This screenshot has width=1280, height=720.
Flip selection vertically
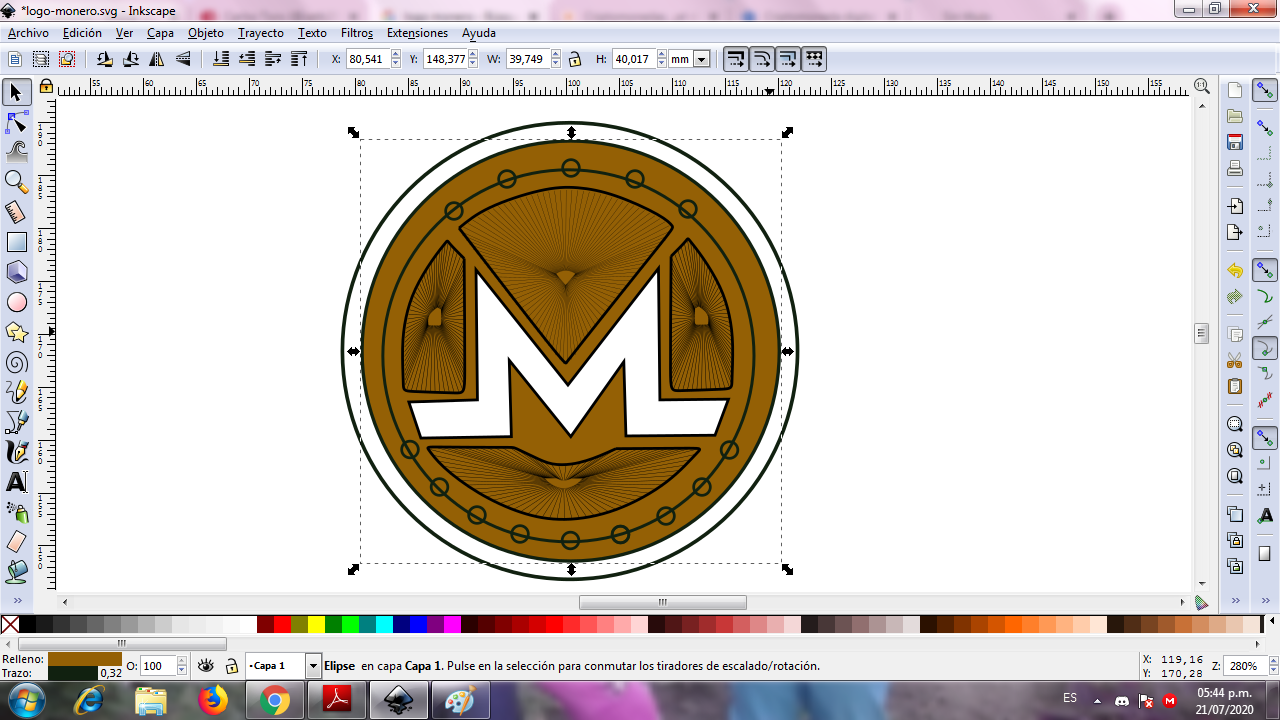coord(183,59)
